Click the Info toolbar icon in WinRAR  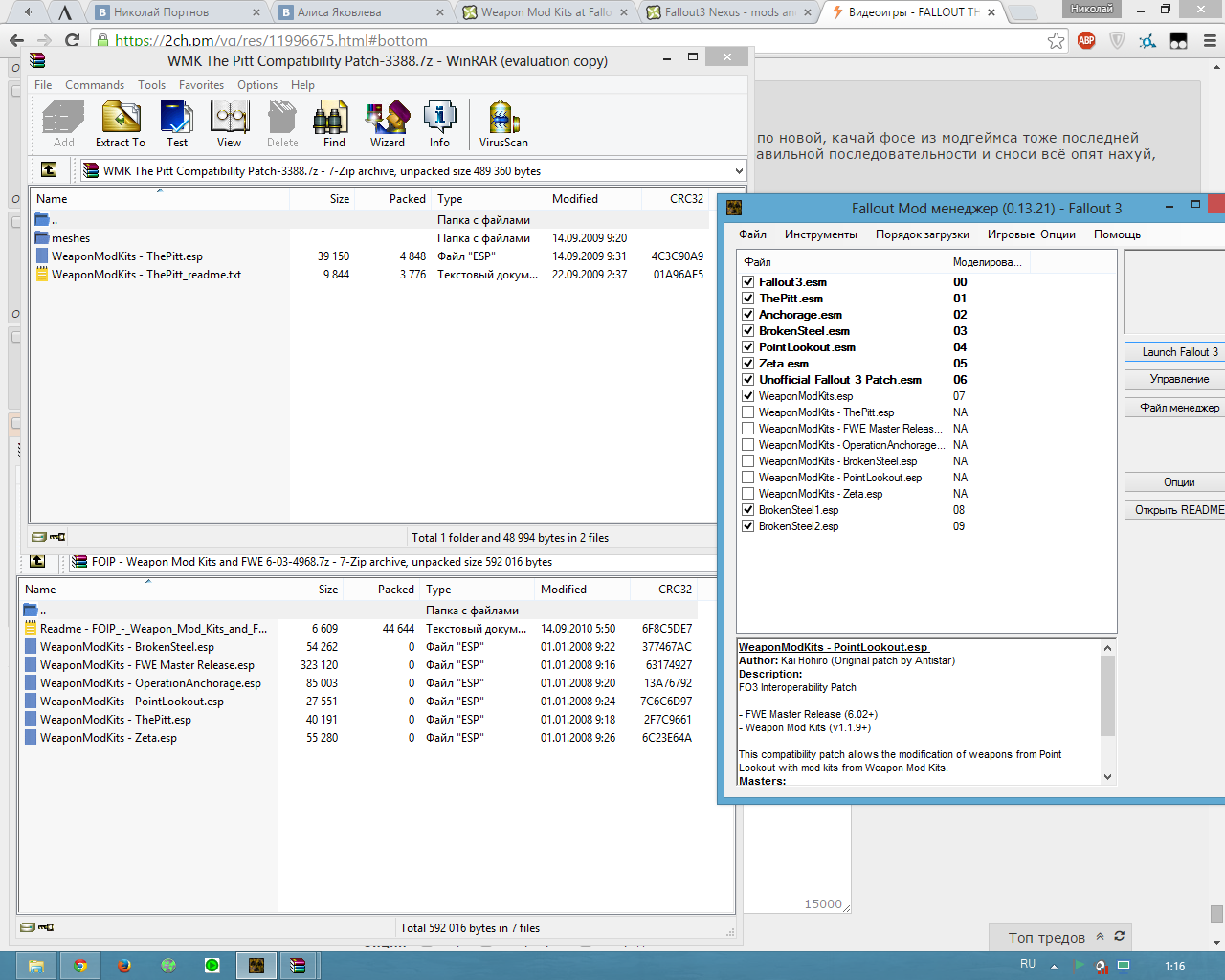coord(439,124)
